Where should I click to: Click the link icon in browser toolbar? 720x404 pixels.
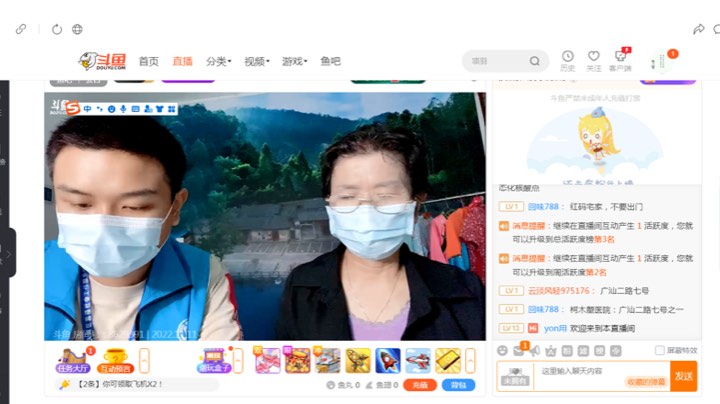click(21, 29)
